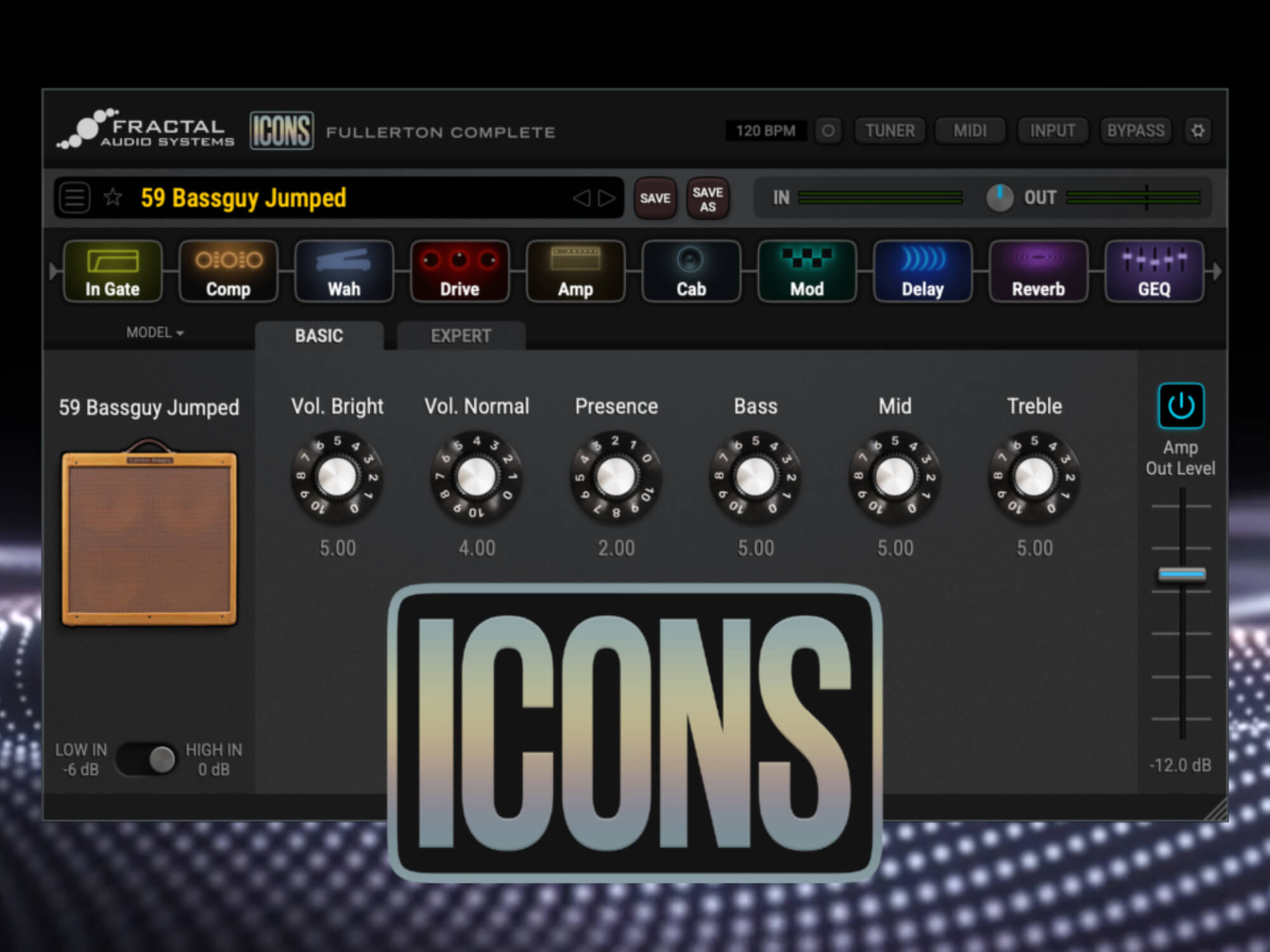Save the preset with SAVE AS
1270x952 pixels.
click(707, 198)
